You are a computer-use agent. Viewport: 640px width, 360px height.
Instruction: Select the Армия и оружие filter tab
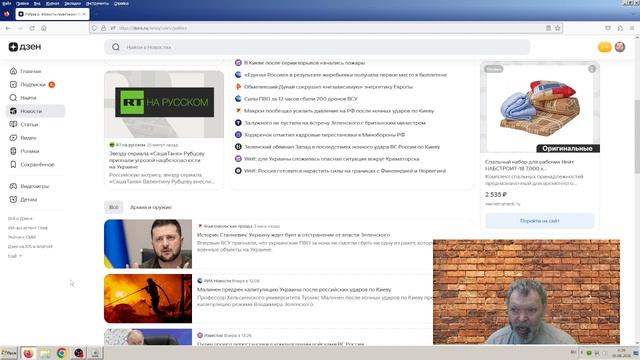click(151, 207)
